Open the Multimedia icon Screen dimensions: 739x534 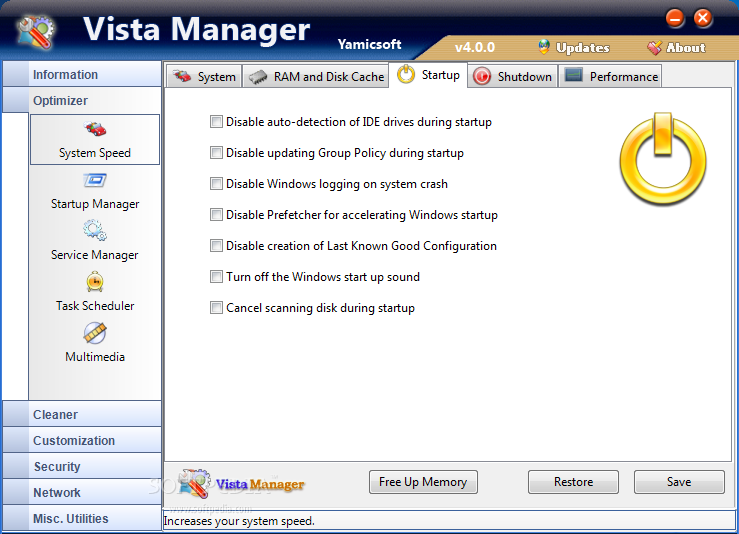coord(95,333)
